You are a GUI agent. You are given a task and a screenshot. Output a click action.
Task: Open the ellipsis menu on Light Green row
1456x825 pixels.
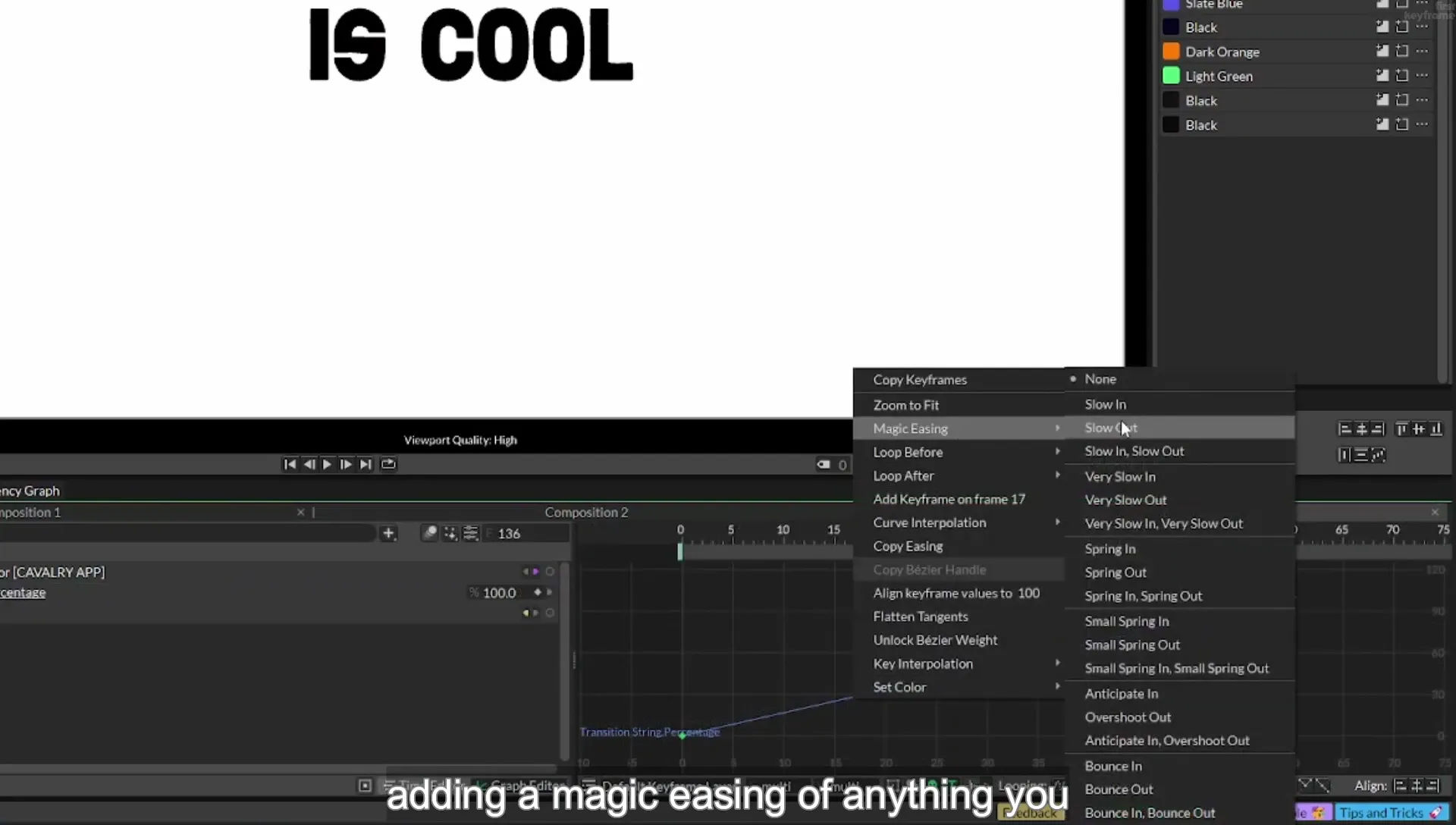pos(1422,75)
